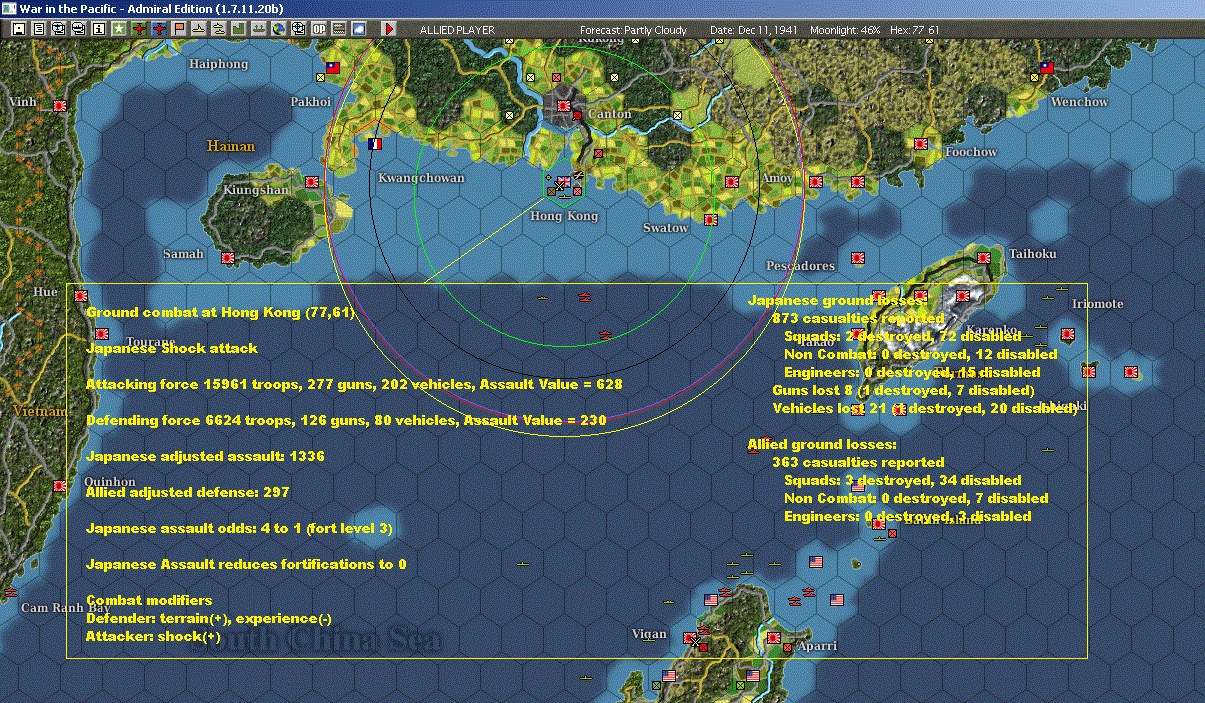The height and width of the screenshot is (703, 1205).
Task: Click the Japanese flag at Quinhon
Action: pyautogui.click(x=60, y=485)
